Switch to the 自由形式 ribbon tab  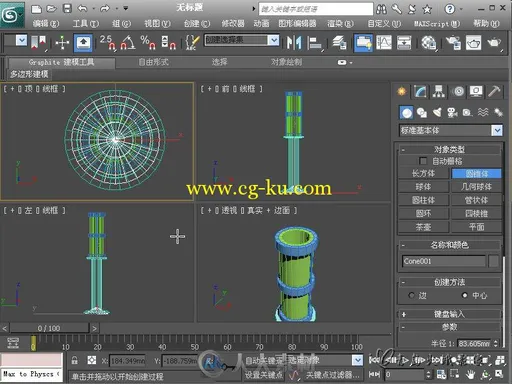point(153,62)
